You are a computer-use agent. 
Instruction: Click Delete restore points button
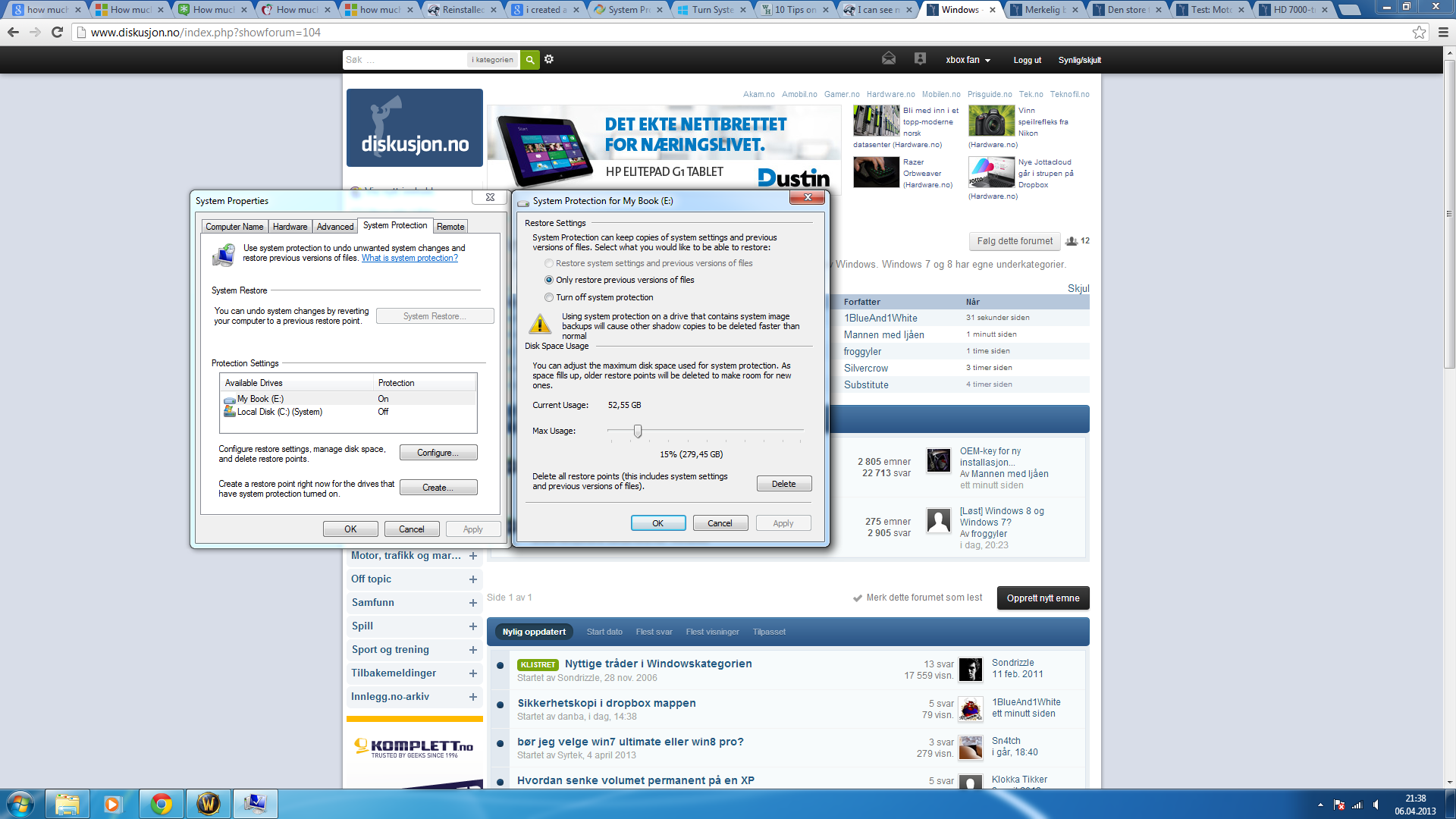coord(784,484)
